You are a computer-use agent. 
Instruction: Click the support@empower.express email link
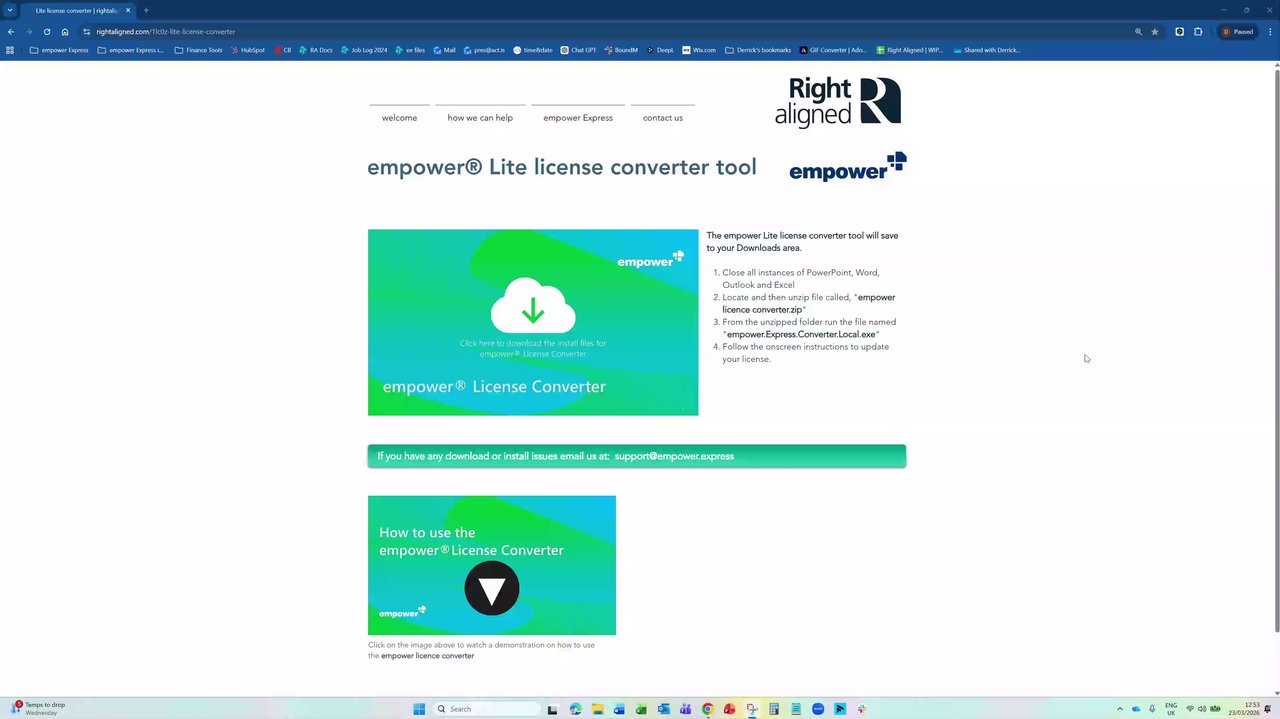(x=674, y=456)
